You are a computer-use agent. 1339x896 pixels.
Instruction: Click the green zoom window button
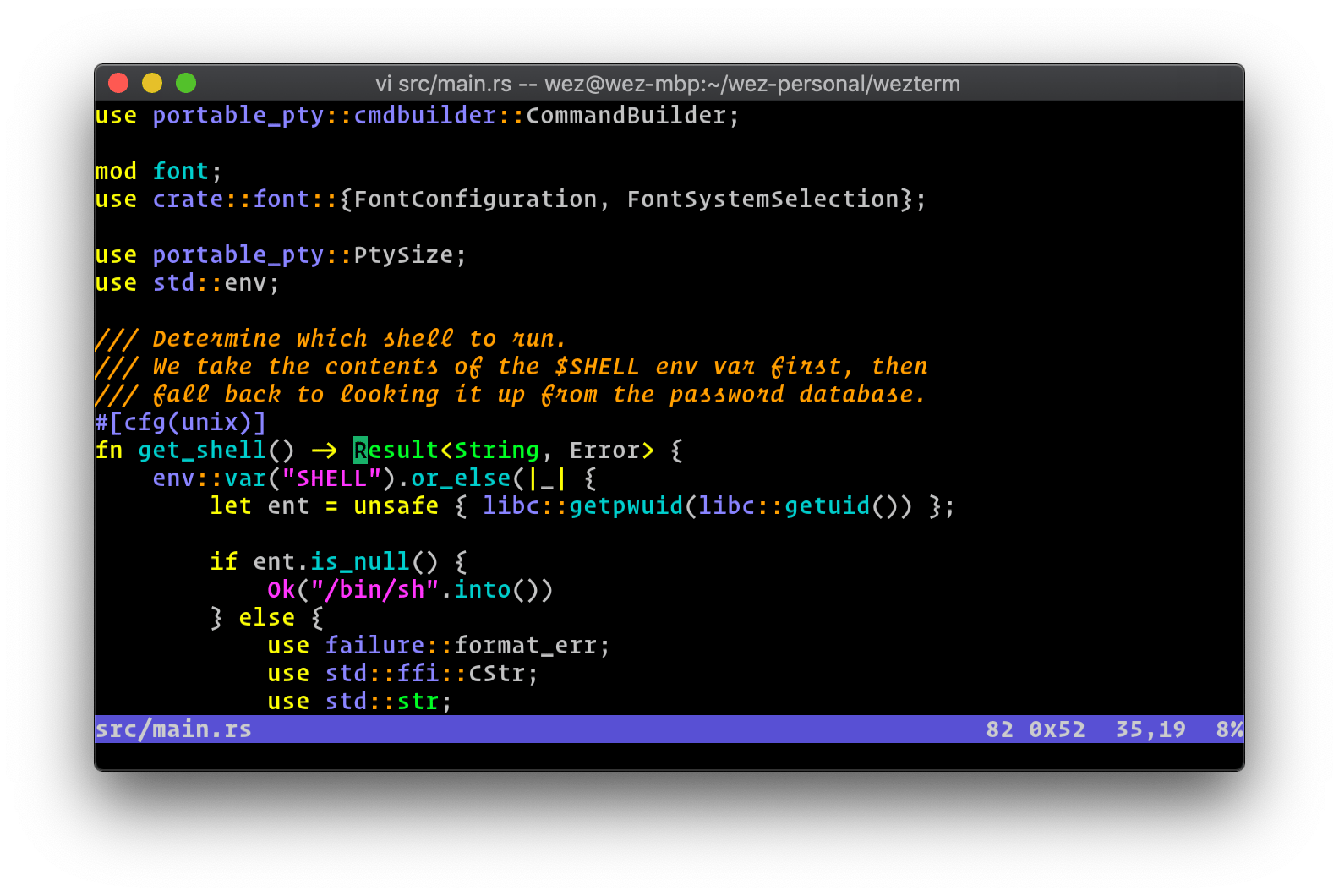(186, 83)
